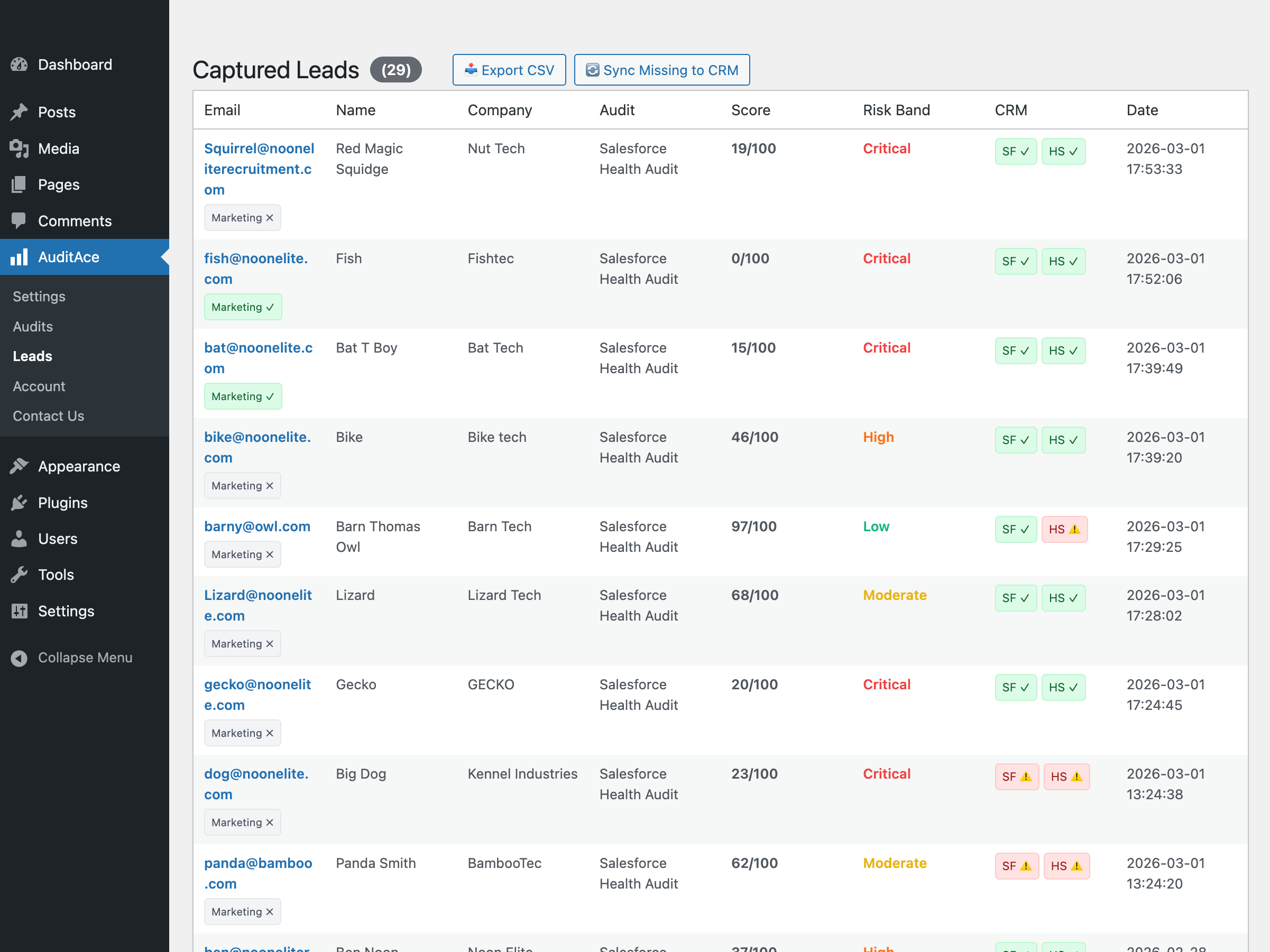
Task: Select the Plugins plug icon
Action: point(20,502)
